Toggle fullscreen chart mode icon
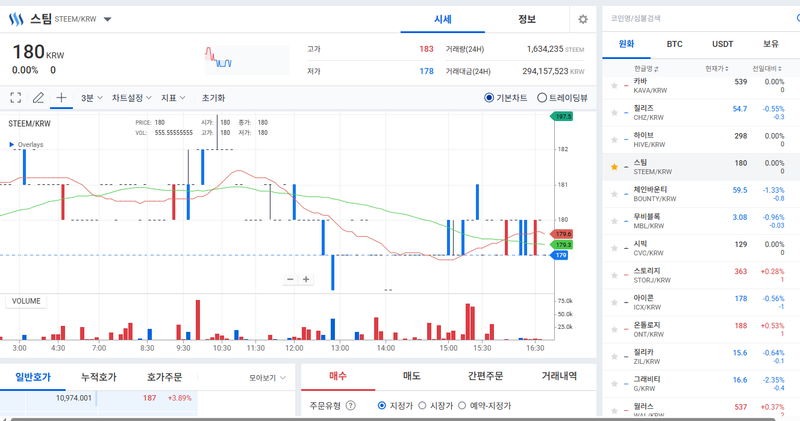 coord(16,97)
